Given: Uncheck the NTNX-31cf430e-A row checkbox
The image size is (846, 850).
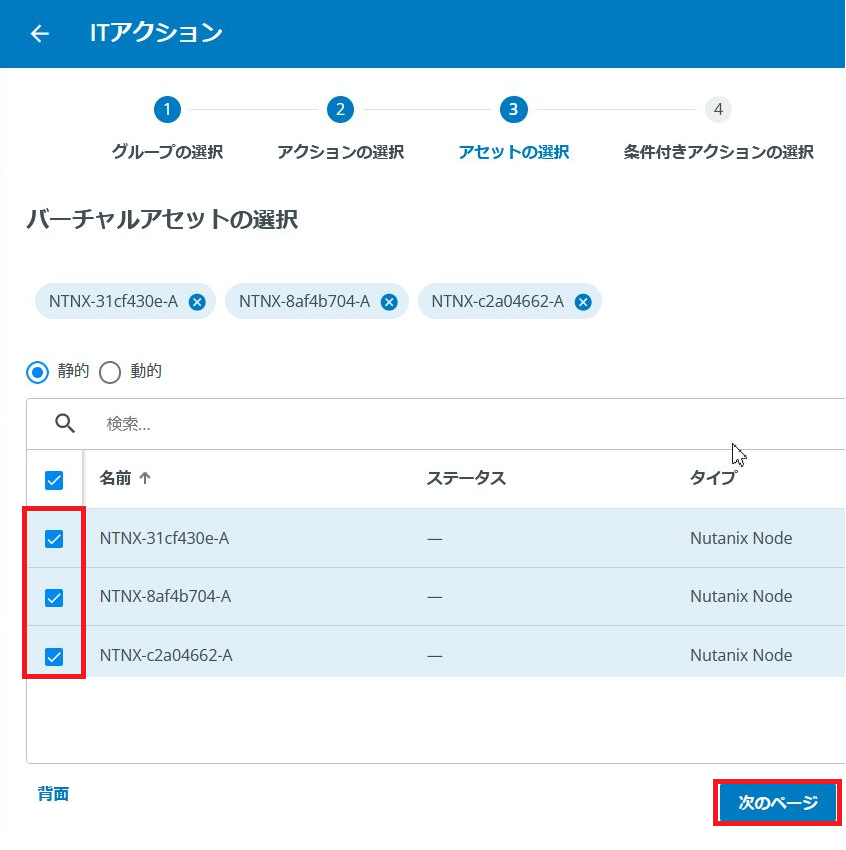Looking at the screenshot, I should point(54,539).
